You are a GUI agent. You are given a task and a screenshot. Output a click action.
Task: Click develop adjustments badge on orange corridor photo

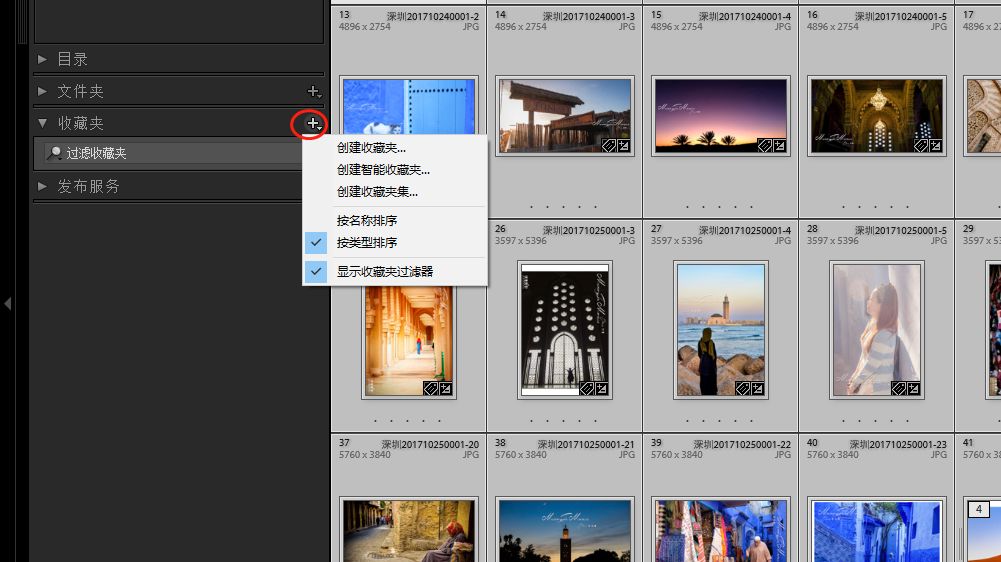pyautogui.click(x=446, y=388)
